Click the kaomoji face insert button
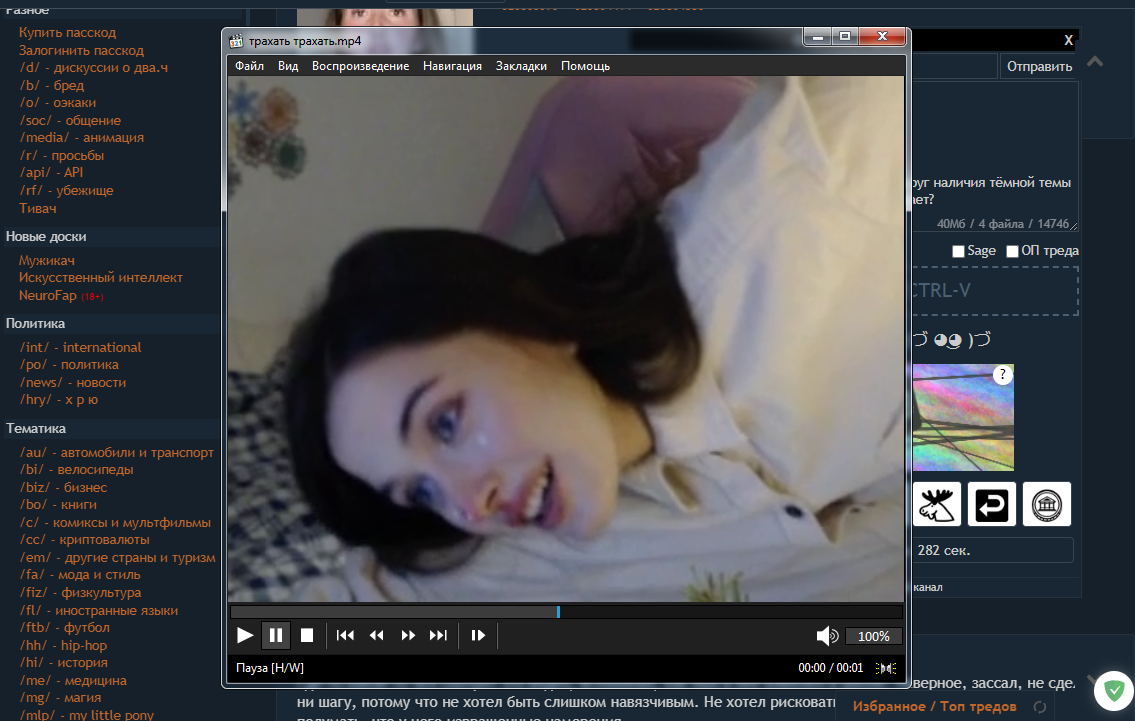 tap(951, 340)
